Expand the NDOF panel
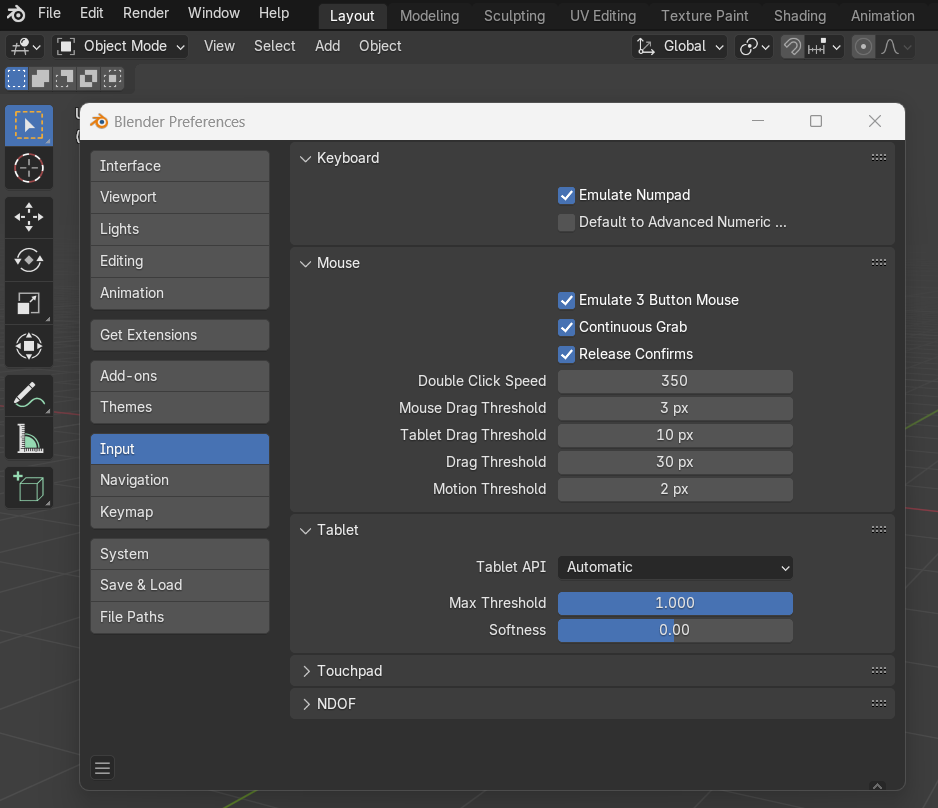 point(306,704)
